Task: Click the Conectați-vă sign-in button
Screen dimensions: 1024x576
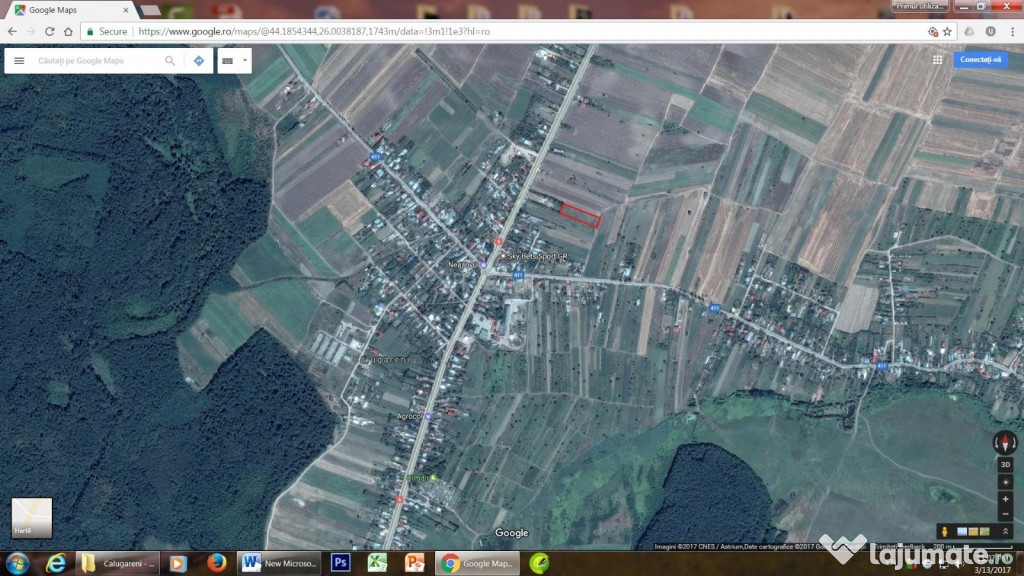Action: [980, 60]
